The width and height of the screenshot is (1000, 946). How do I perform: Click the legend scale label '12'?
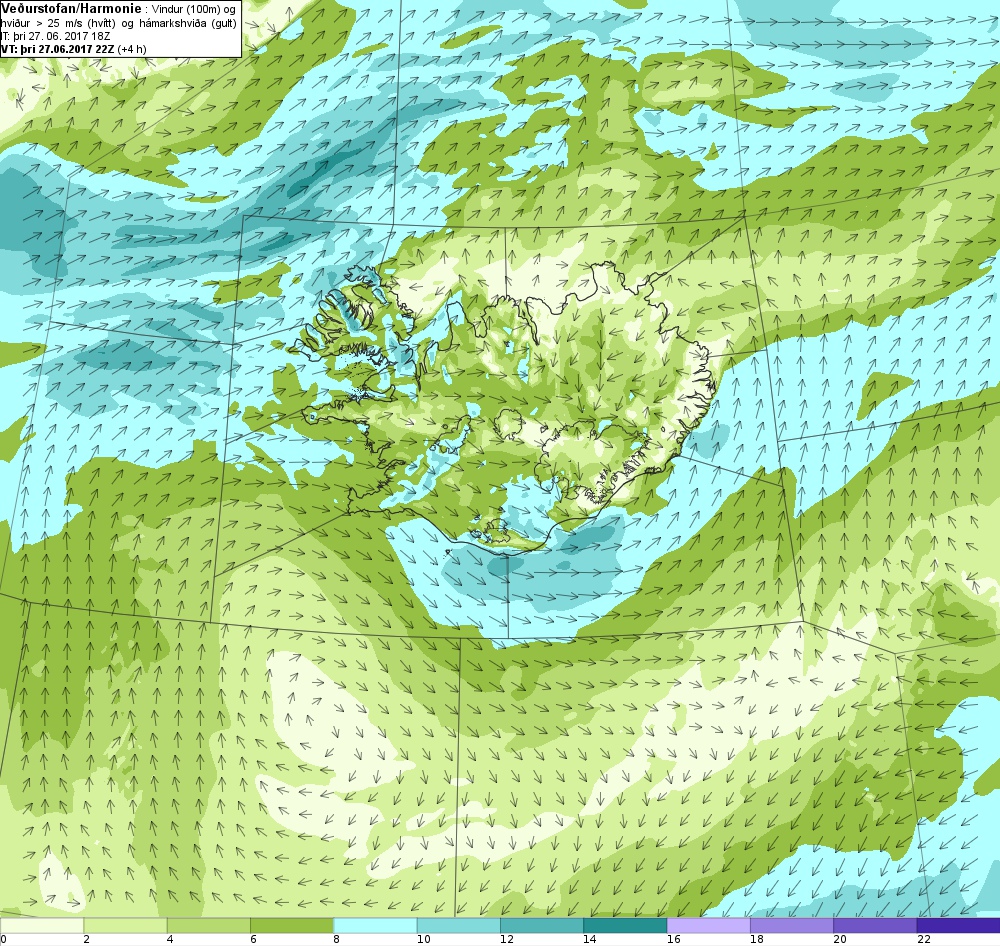coord(506,939)
